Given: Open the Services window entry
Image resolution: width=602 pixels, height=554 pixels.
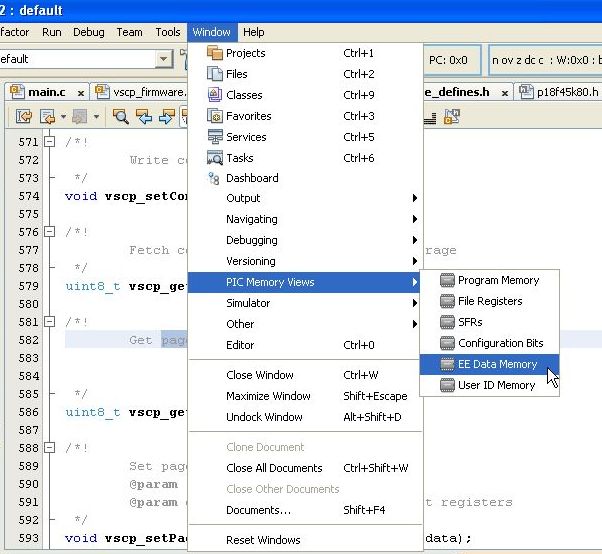Looking at the screenshot, I should [246, 137].
